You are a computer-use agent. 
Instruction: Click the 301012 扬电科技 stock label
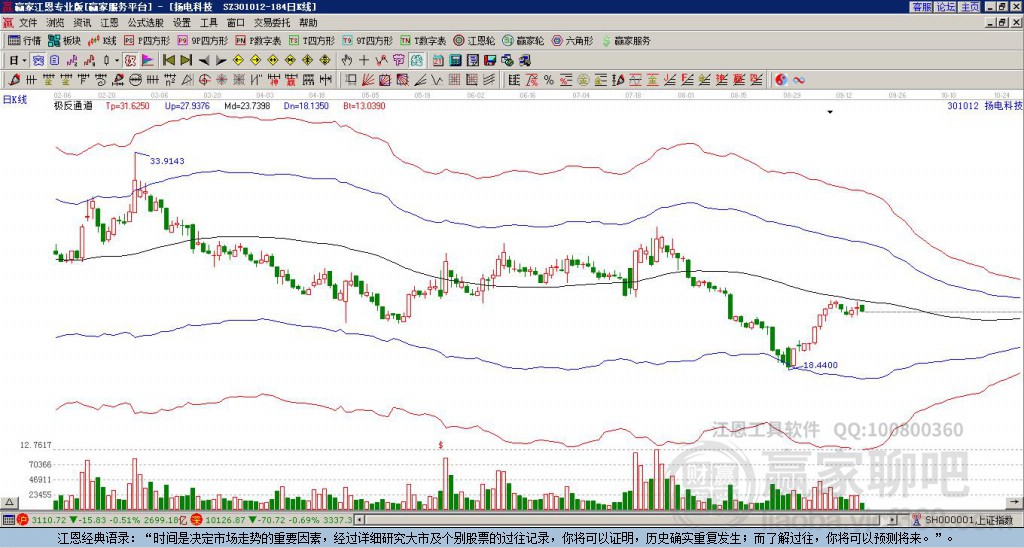(984, 105)
